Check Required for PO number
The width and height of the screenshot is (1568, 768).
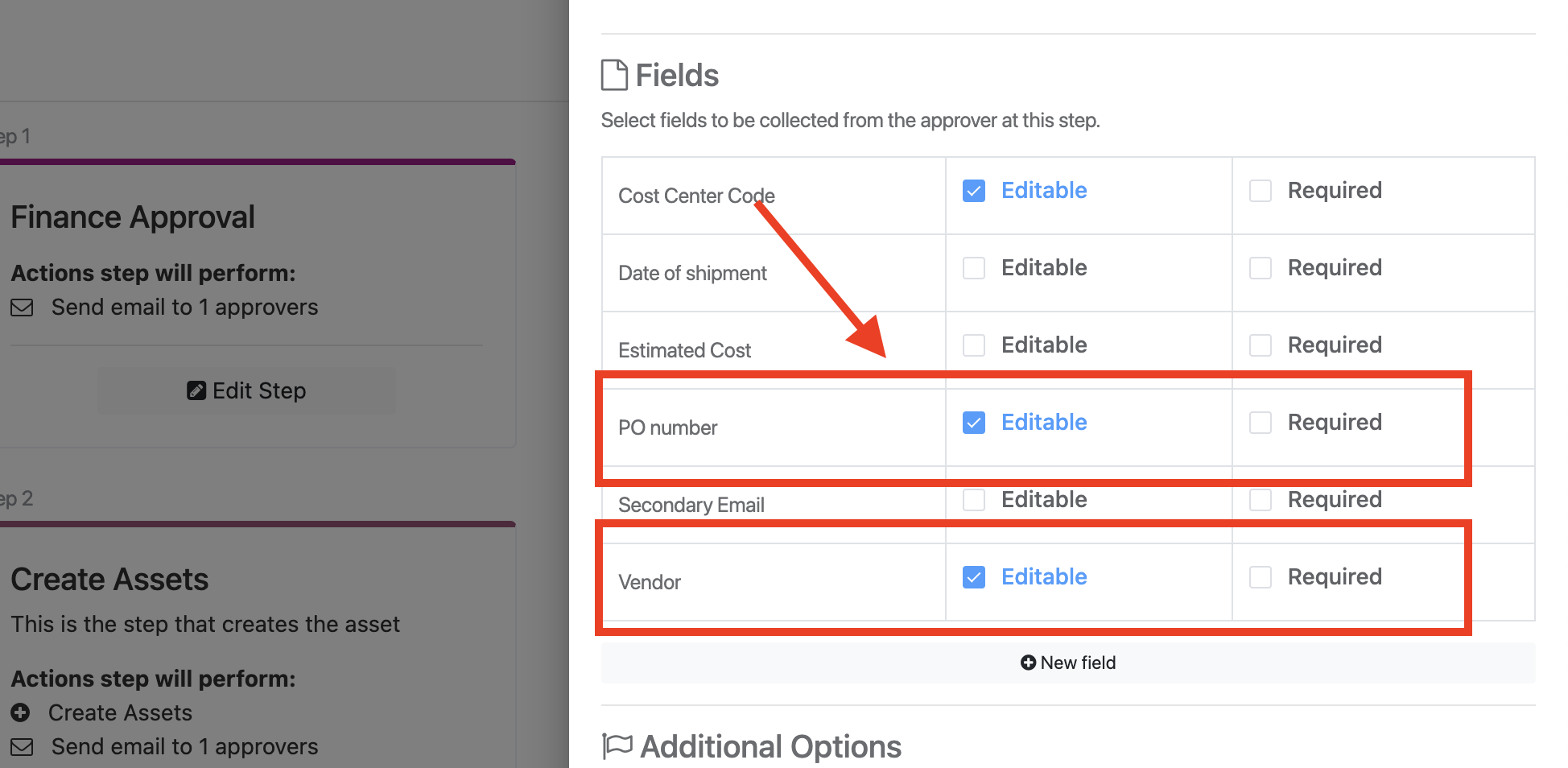1261,423
